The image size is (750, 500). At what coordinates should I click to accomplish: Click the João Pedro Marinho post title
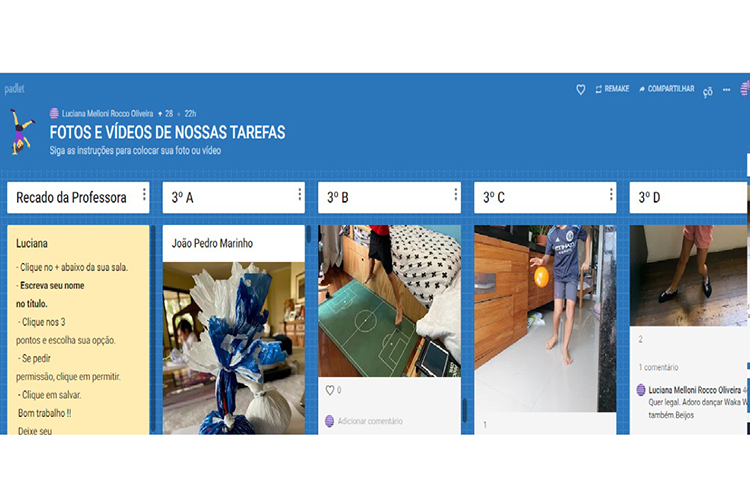click(212, 243)
